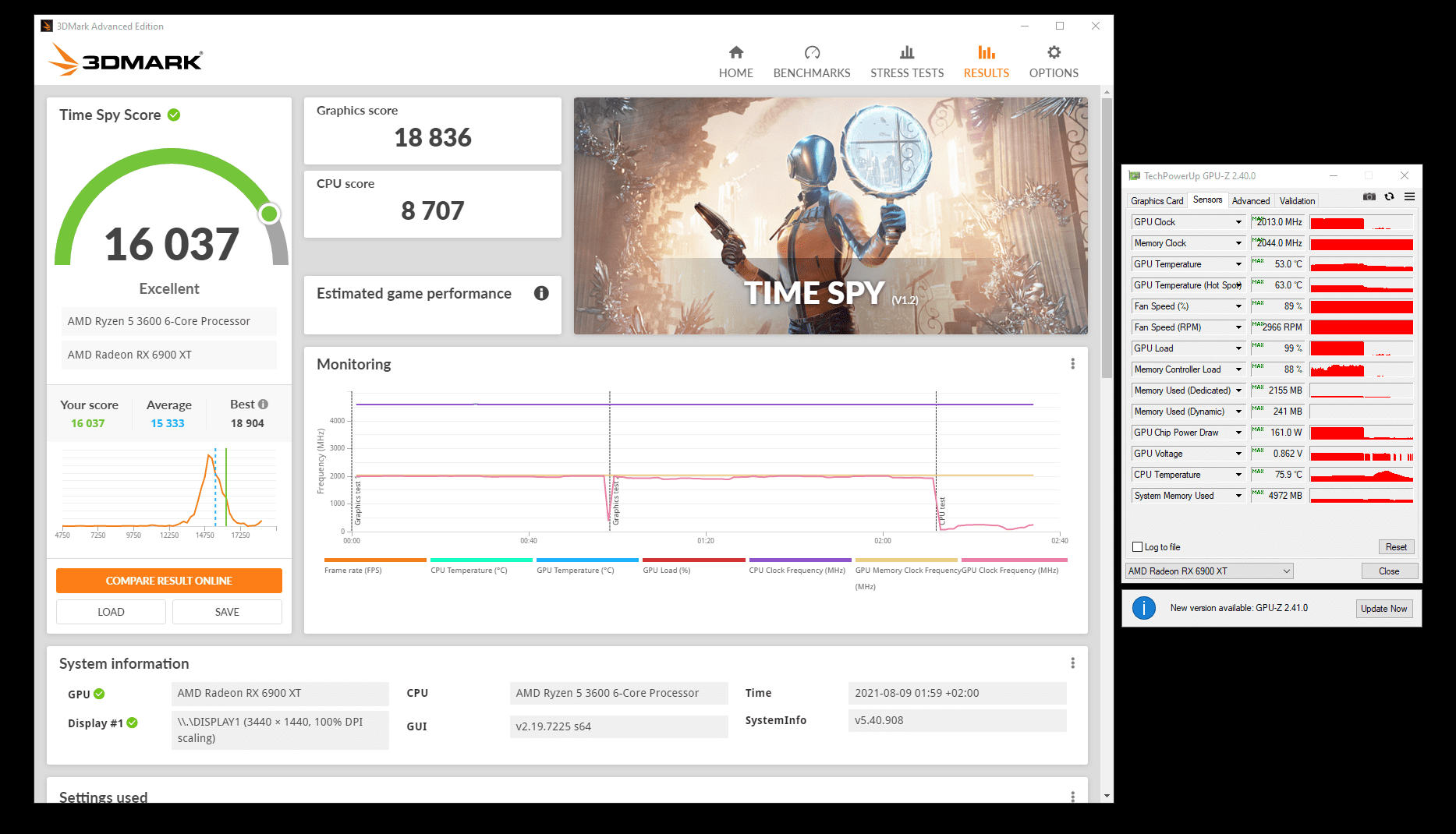Expand the System Memory Used sensor dropdown
The image size is (1456, 834).
click(x=1238, y=496)
